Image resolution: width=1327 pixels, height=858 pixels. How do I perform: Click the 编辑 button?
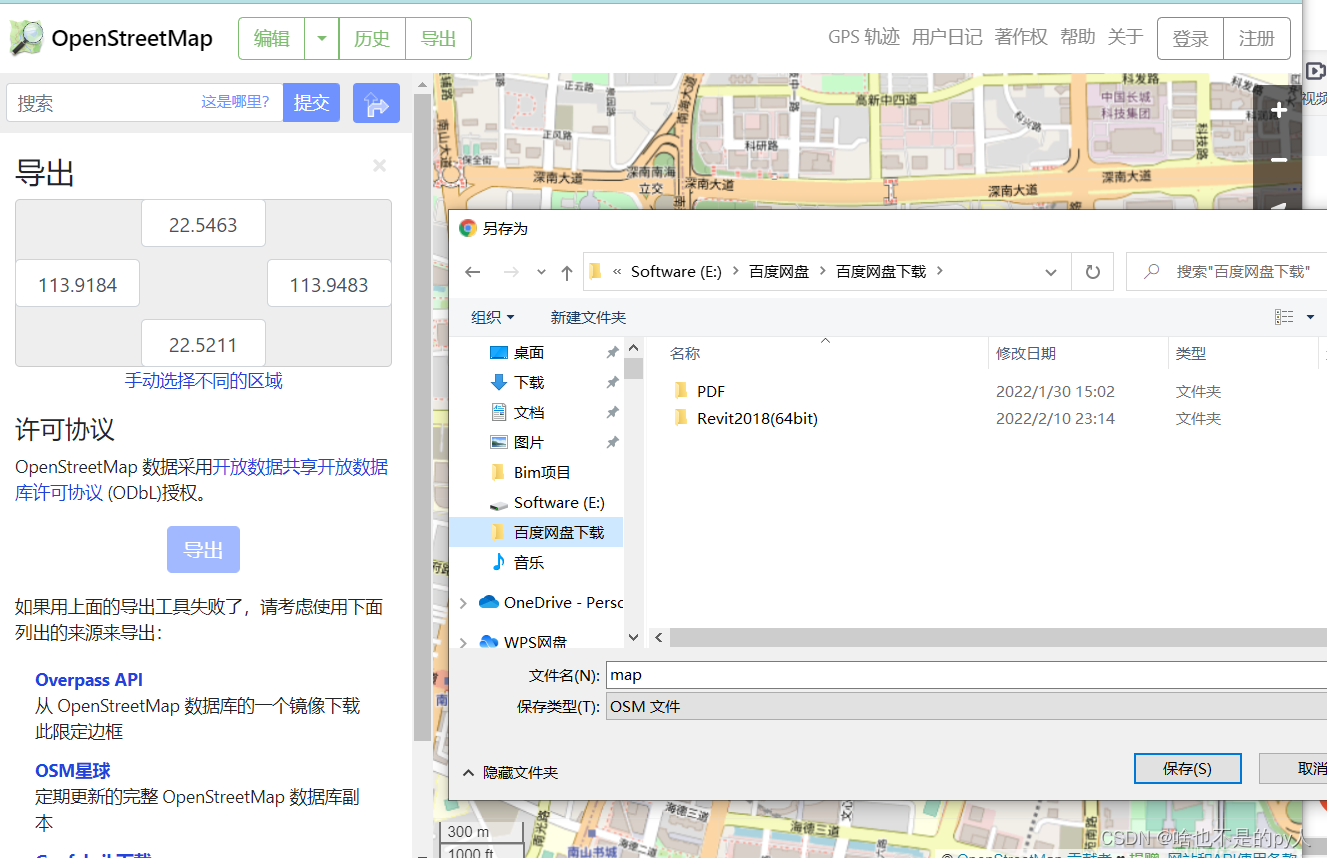[x=271, y=38]
